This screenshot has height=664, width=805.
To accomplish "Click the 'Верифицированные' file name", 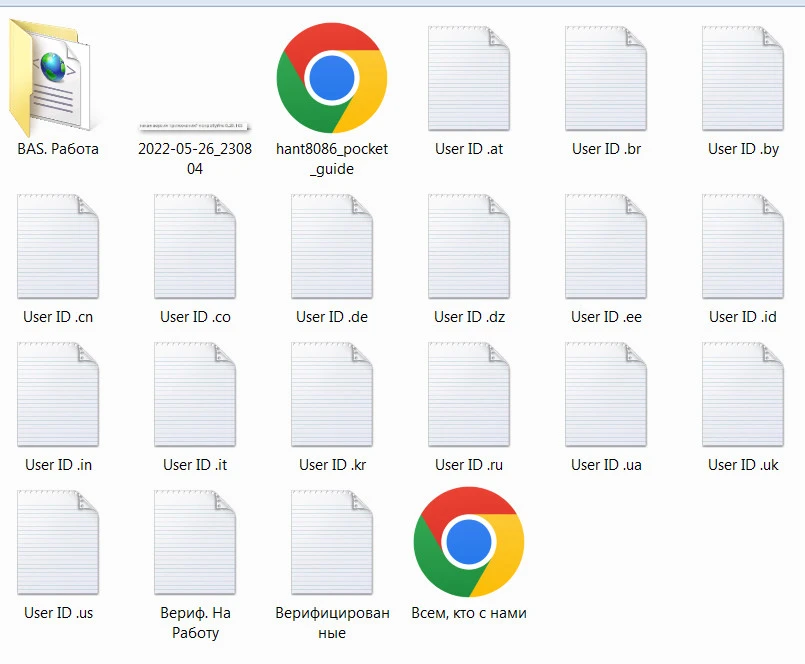I will (332, 622).
